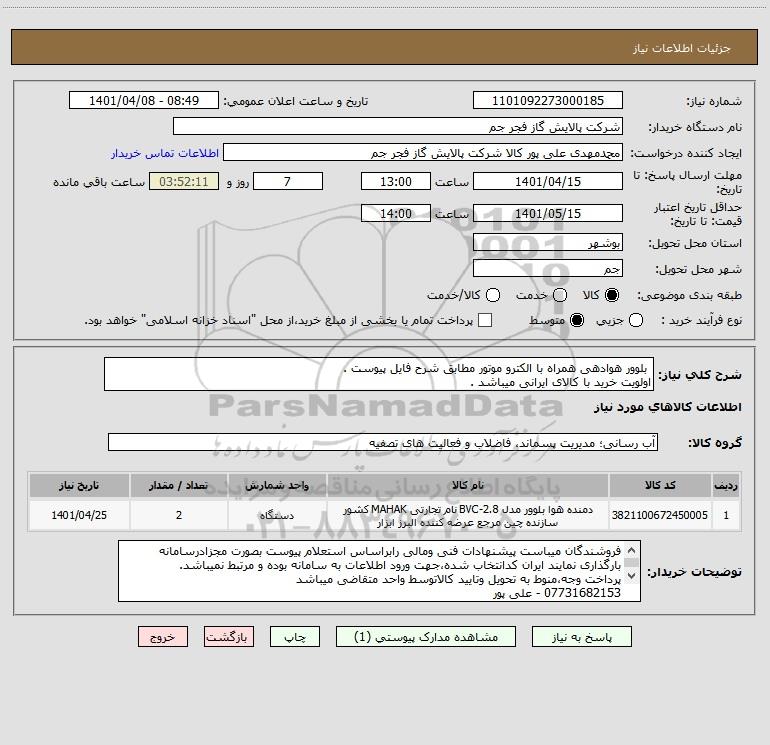Click the واحد شمارش column header
This screenshot has height=745, width=770.
click(277, 485)
